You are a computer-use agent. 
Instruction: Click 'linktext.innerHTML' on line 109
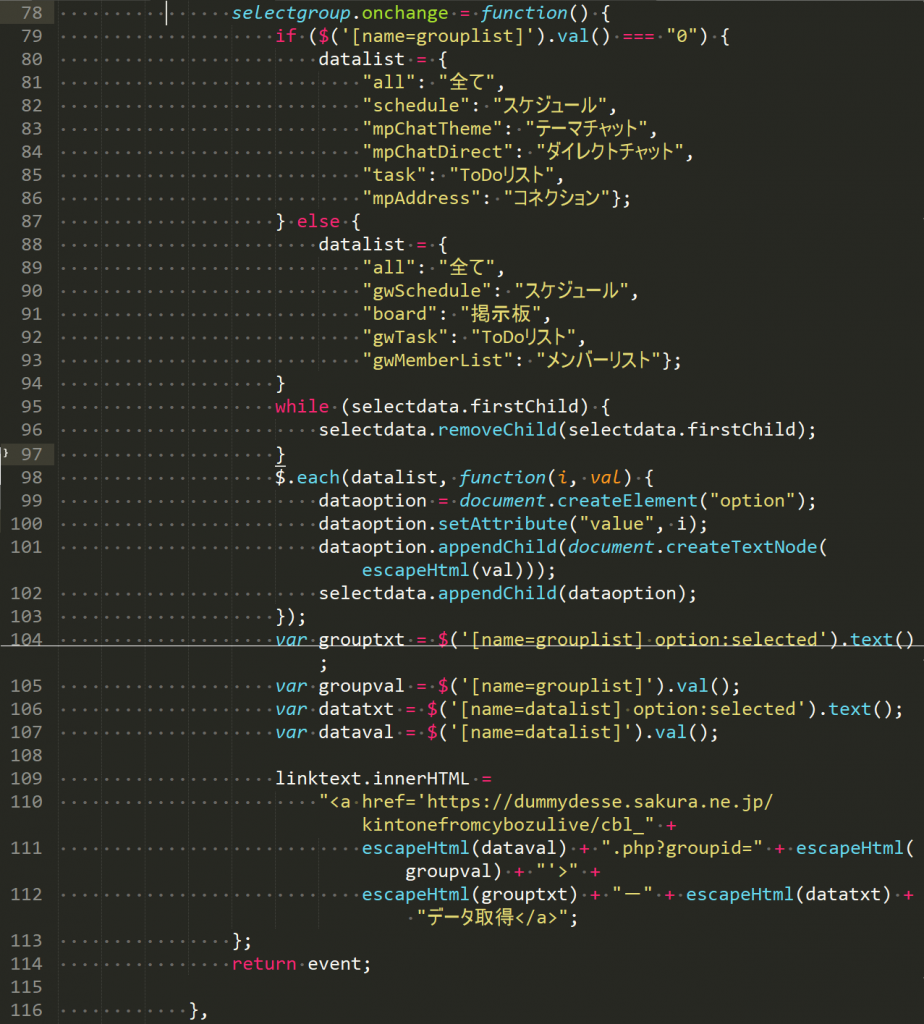[x=372, y=778]
